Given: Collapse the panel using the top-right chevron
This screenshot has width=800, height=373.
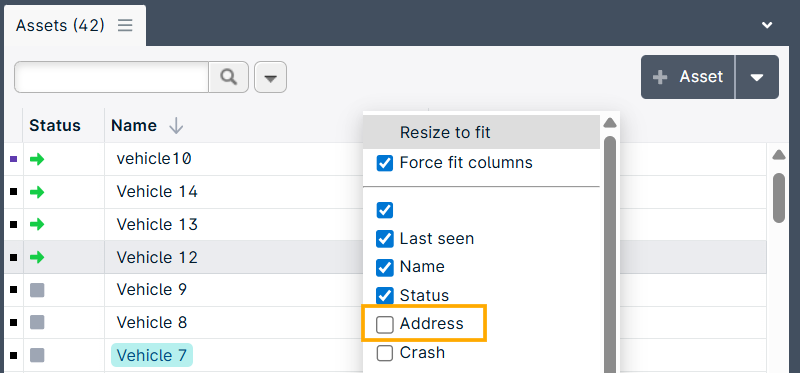Looking at the screenshot, I should 767,25.
